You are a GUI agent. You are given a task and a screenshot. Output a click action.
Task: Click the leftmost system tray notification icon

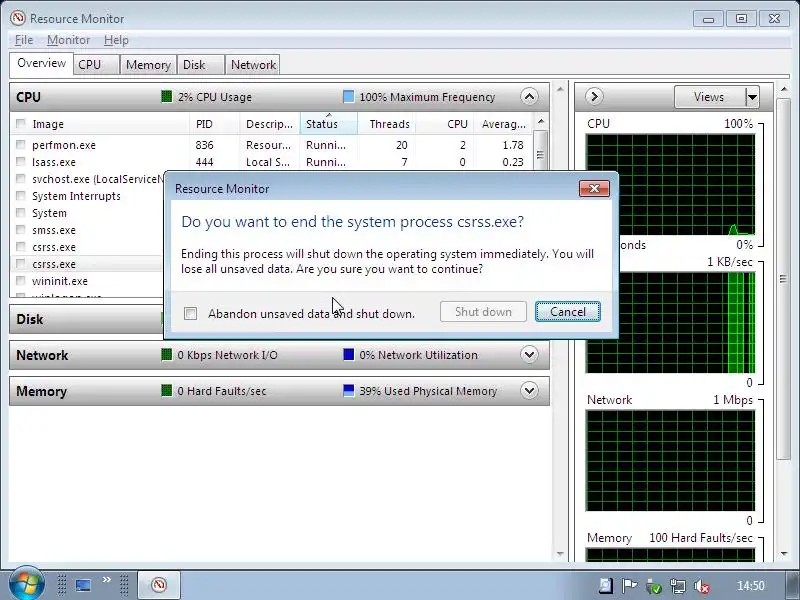(x=605, y=586)
